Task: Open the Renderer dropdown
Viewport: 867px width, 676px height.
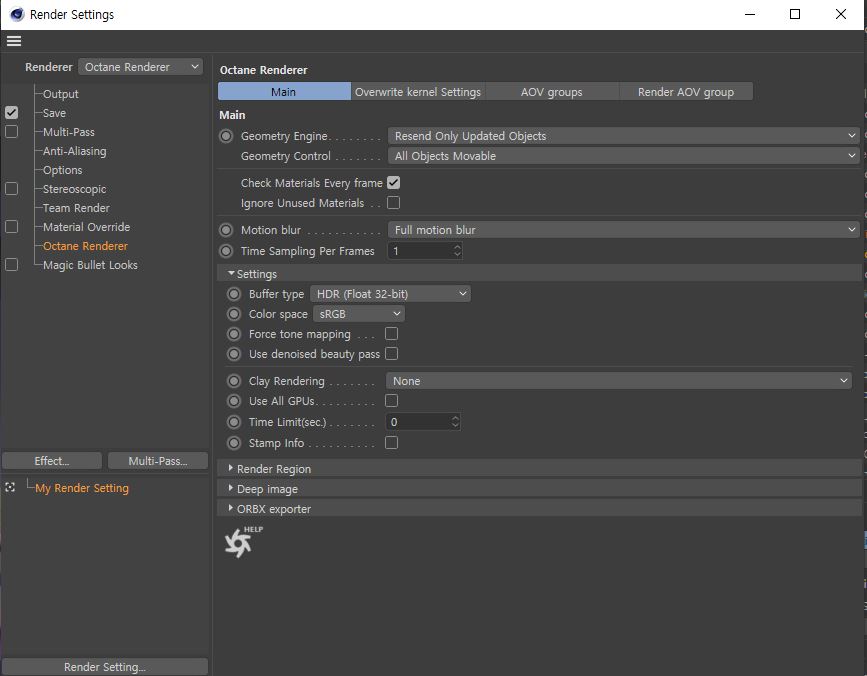Action: click(140, 67)
